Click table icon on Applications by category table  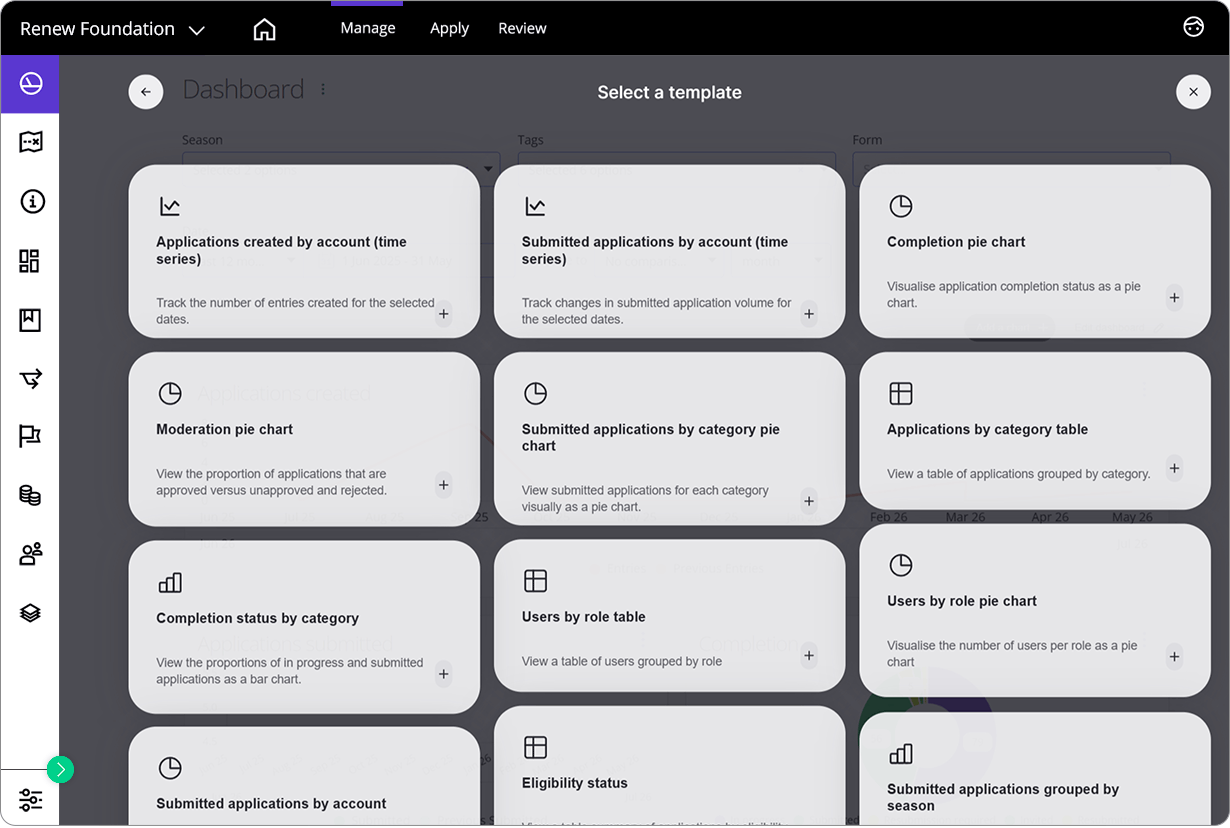pos(900,393)
